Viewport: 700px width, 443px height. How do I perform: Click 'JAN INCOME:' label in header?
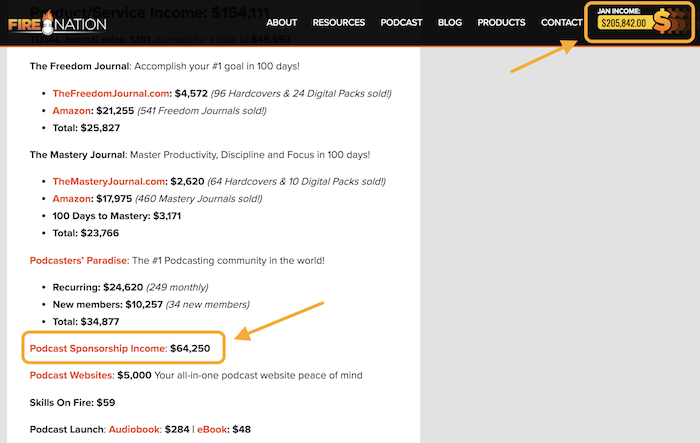(x=619, y=11)
